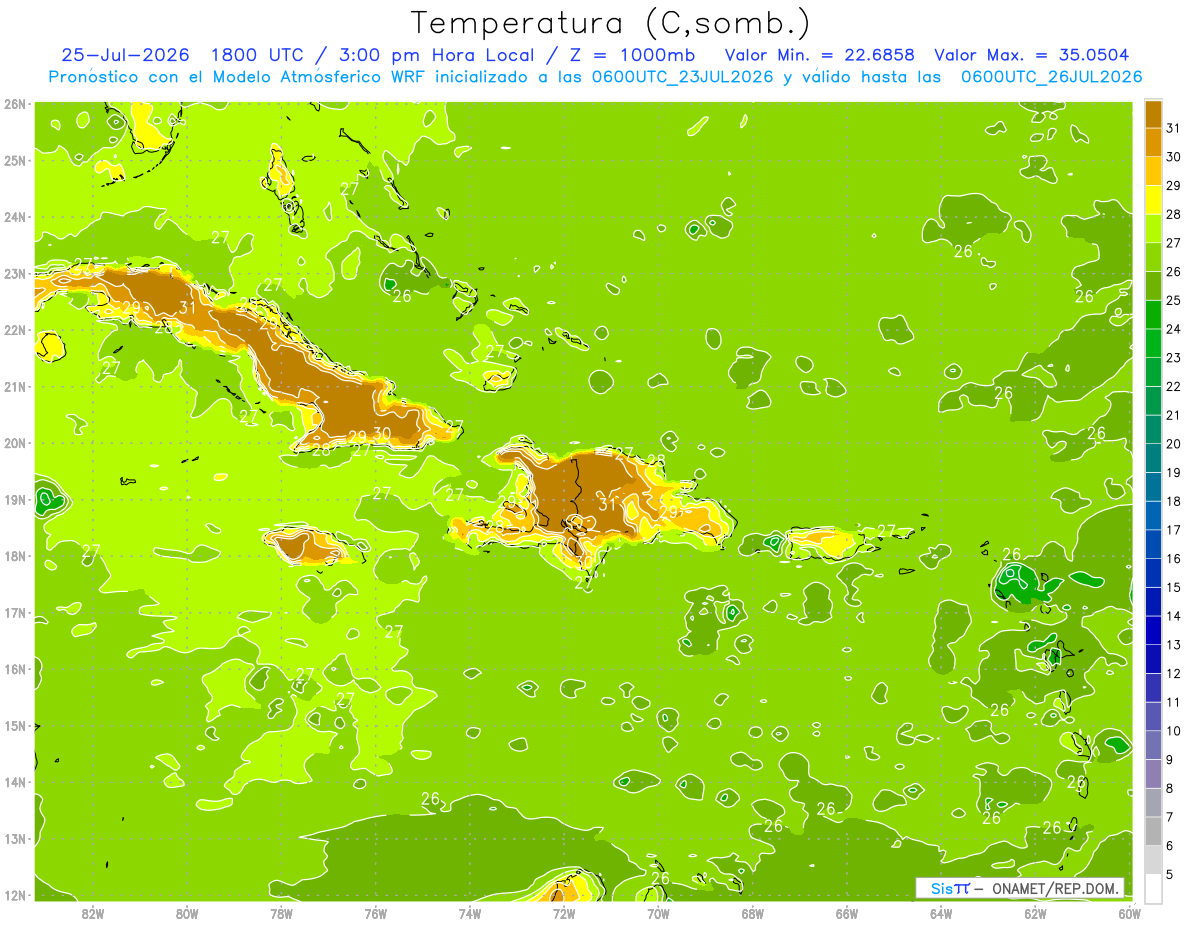Pick bright yellow swatch between 28 and 29

1153,200
